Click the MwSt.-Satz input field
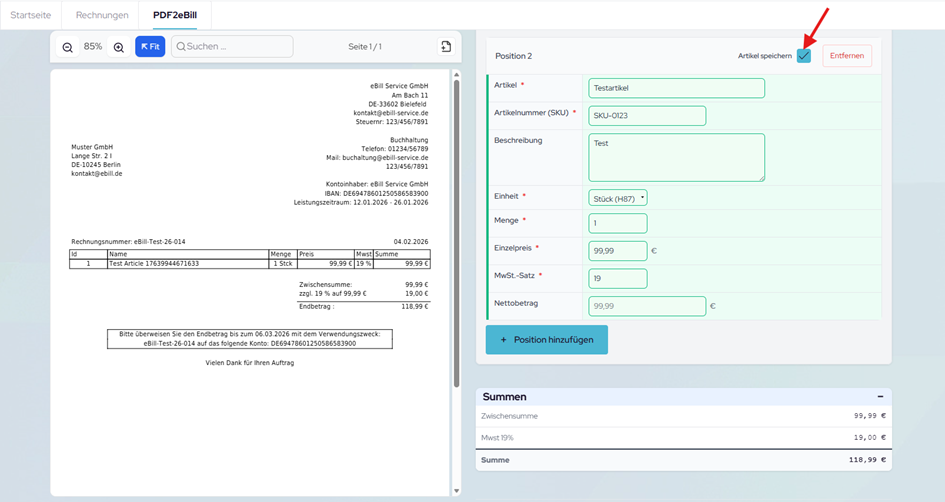This screenshot has height=502, width=945. [x=617, y=279]
